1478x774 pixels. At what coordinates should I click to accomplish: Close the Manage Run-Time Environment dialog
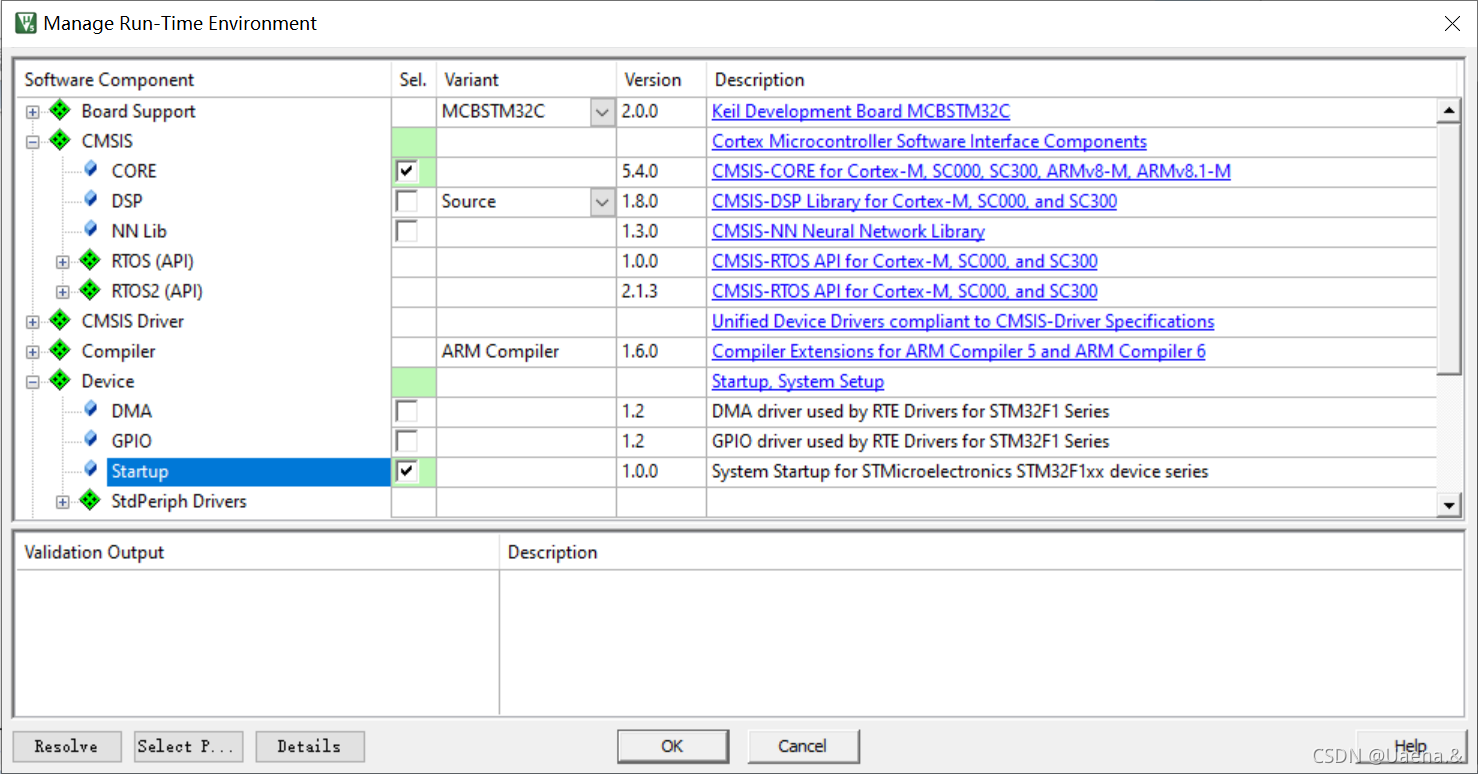tap(1452, 23)
